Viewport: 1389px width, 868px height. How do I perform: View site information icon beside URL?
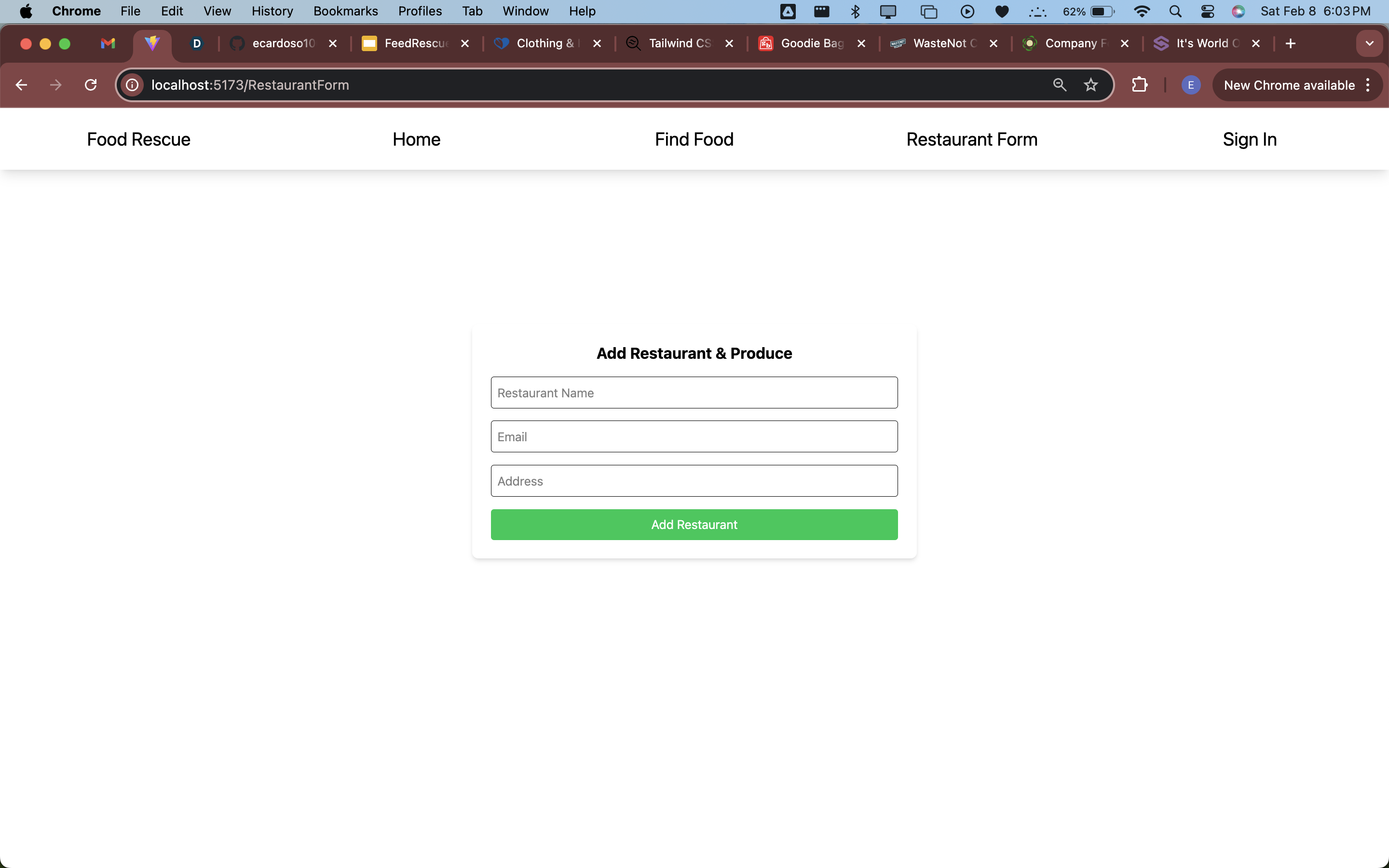tap(132, 85)
